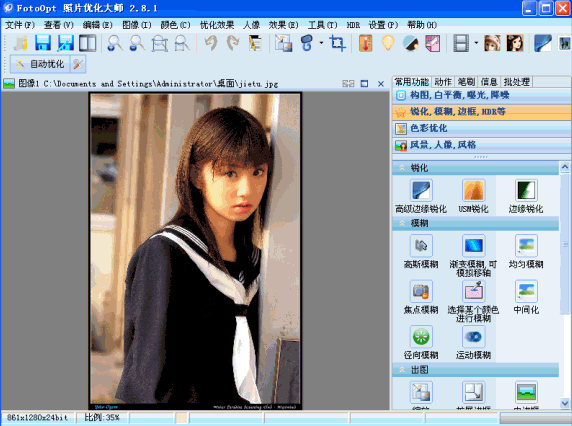Click the effects panel scroll-up arrow
Image resolution: width=572 pixels, height=426 pixels.
[565, 167]
